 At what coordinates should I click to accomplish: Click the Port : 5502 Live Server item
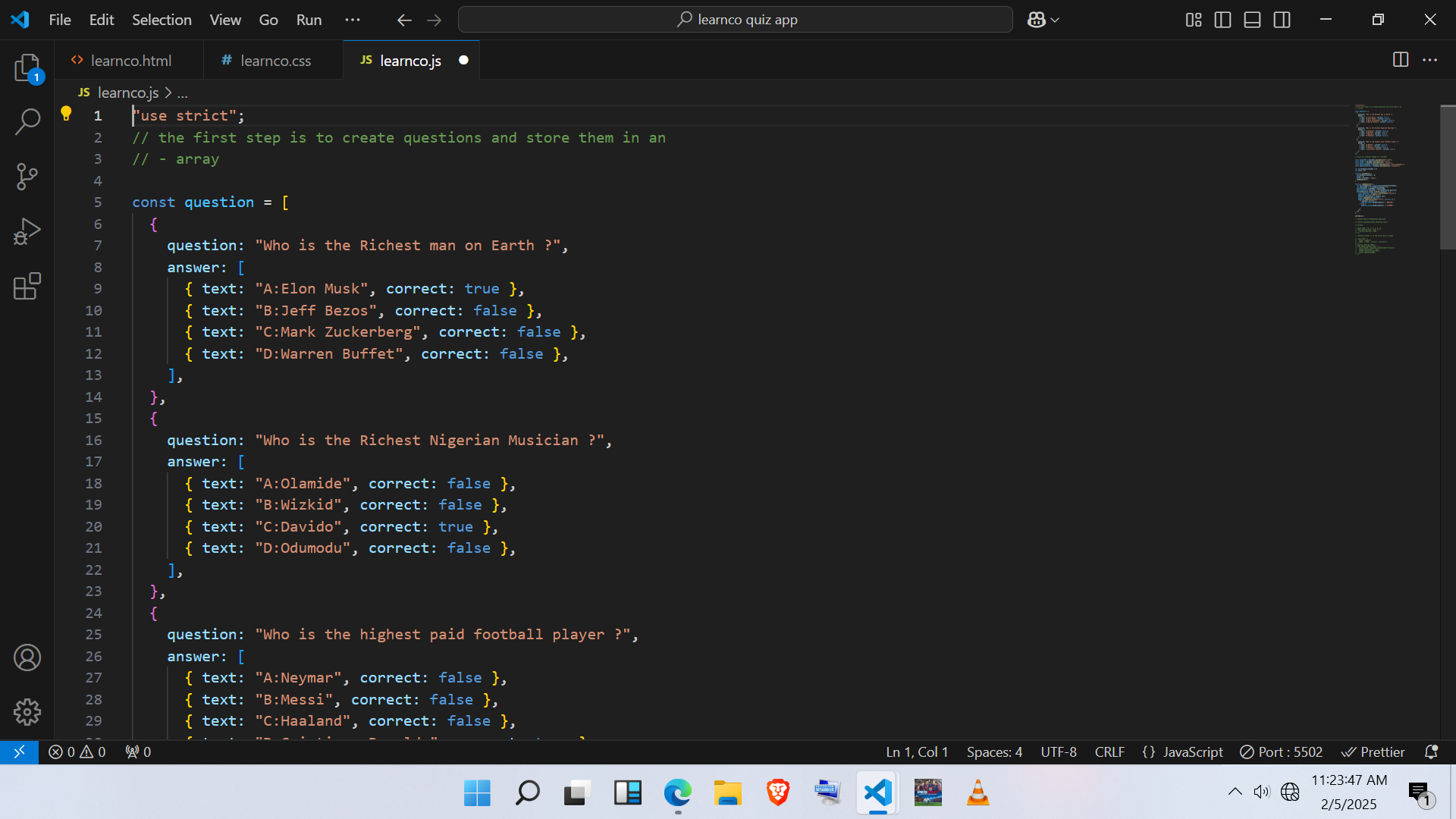click(x=1282, y=752)
